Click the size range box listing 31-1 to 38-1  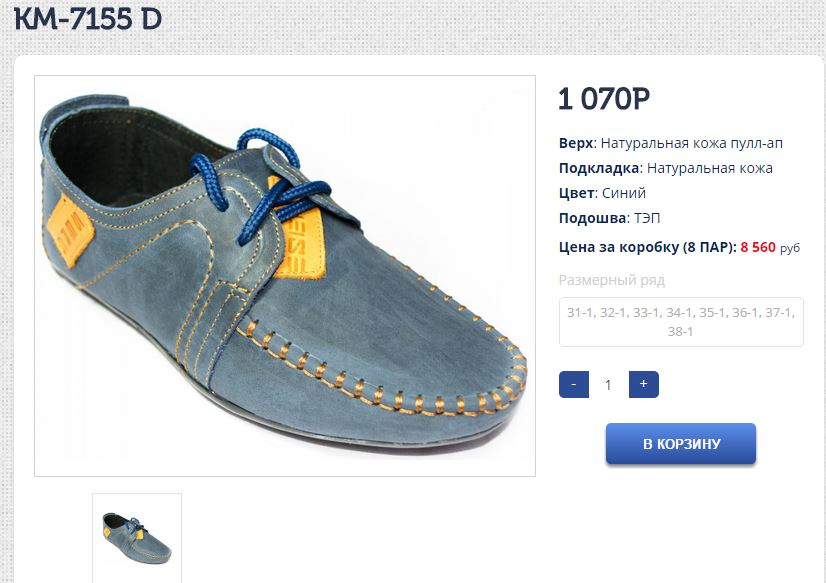681,321
